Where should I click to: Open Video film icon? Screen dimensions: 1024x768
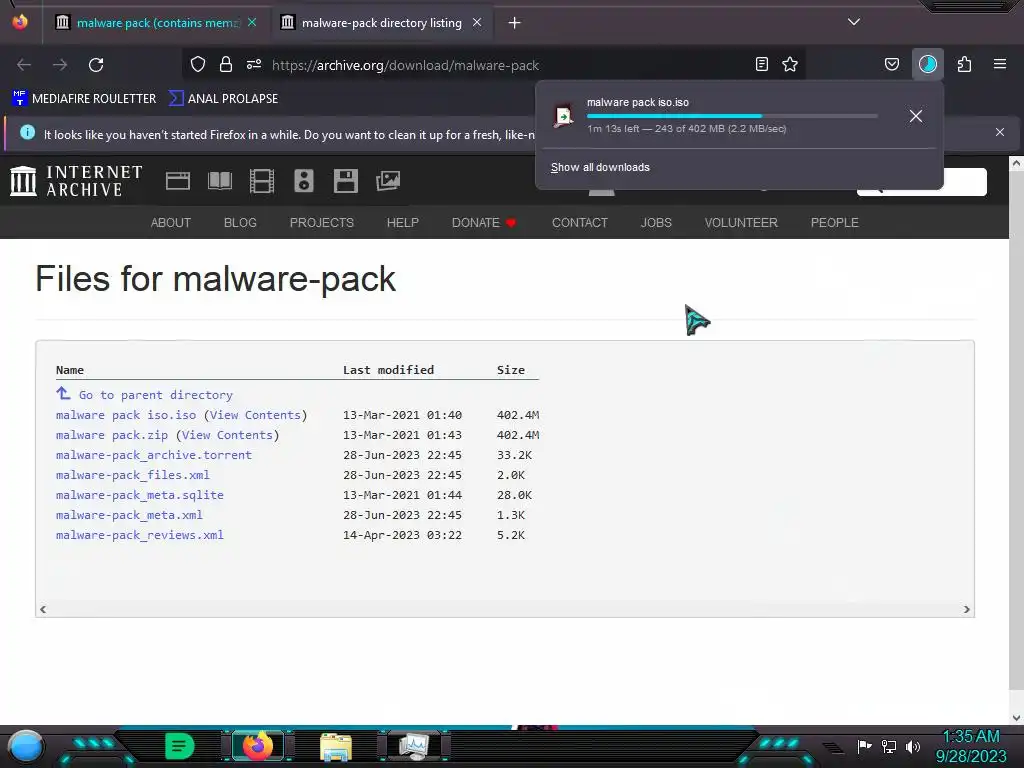click(262, 181)
